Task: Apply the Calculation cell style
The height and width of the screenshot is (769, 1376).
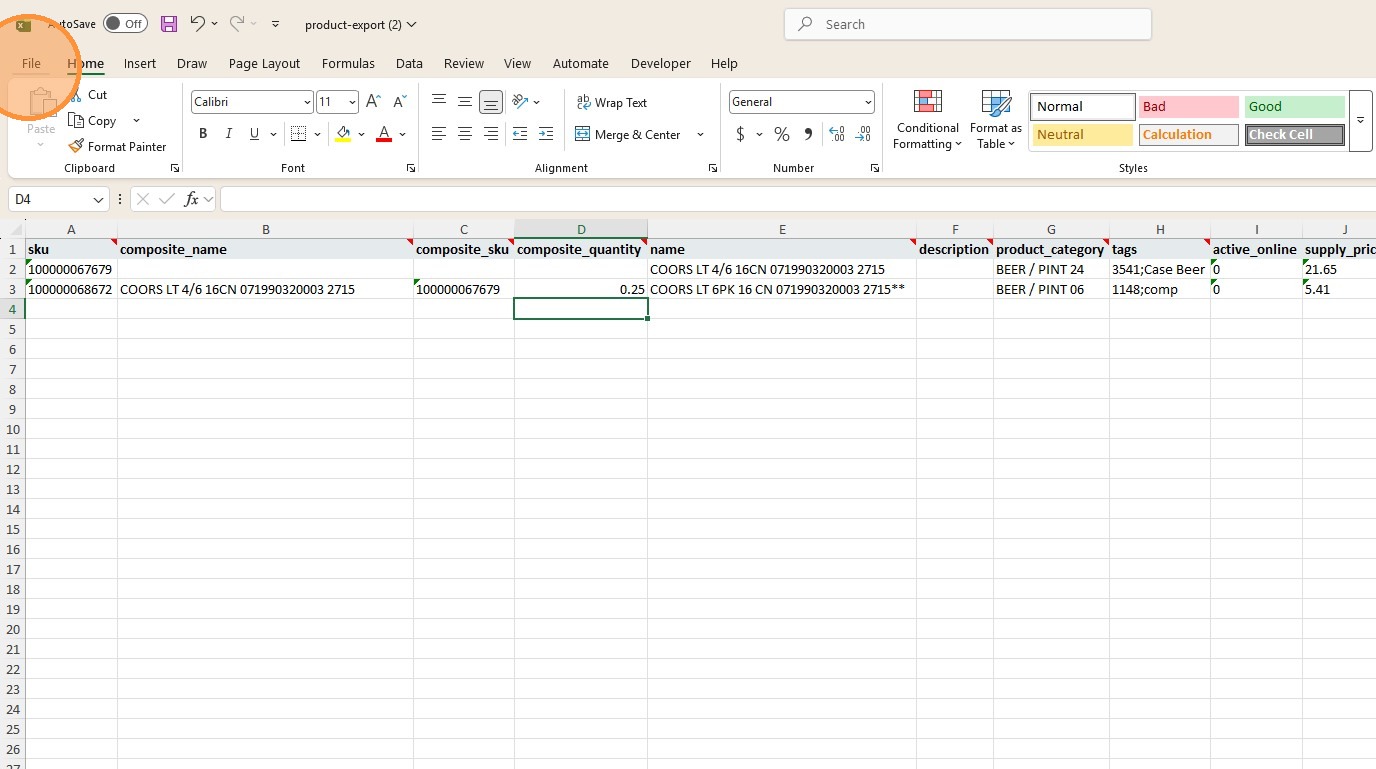Action: click(1189, 135)
